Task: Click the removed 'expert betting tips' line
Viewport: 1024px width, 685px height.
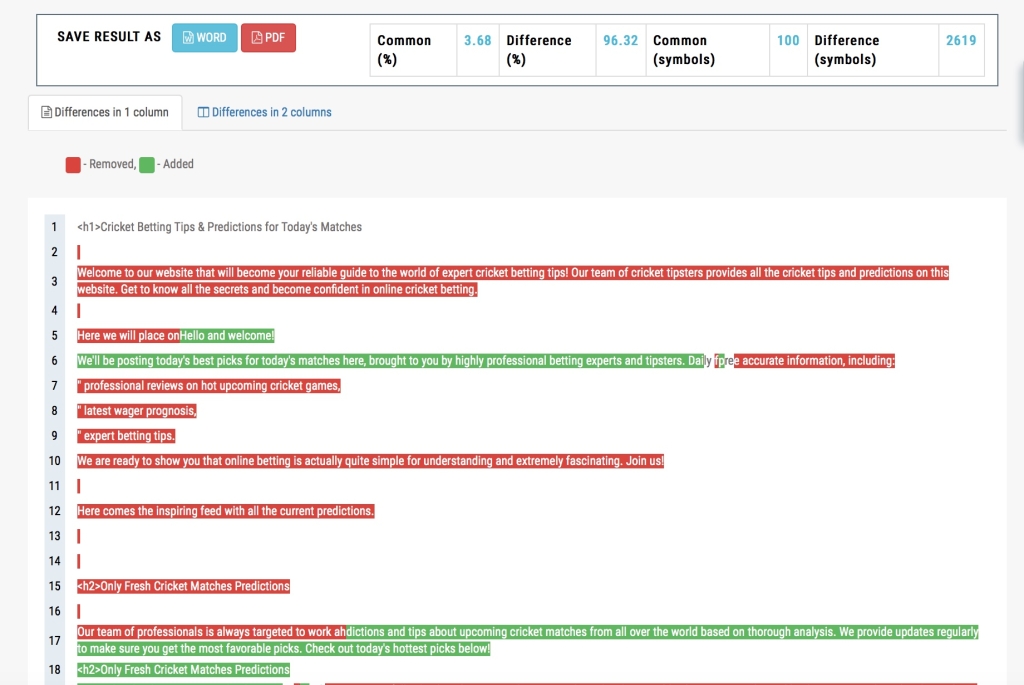Action: (127, 436)
